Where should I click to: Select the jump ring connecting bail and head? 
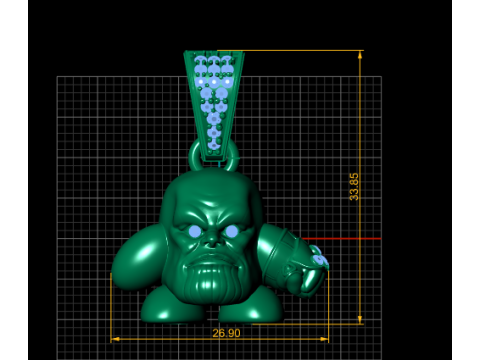click(214, 156)
